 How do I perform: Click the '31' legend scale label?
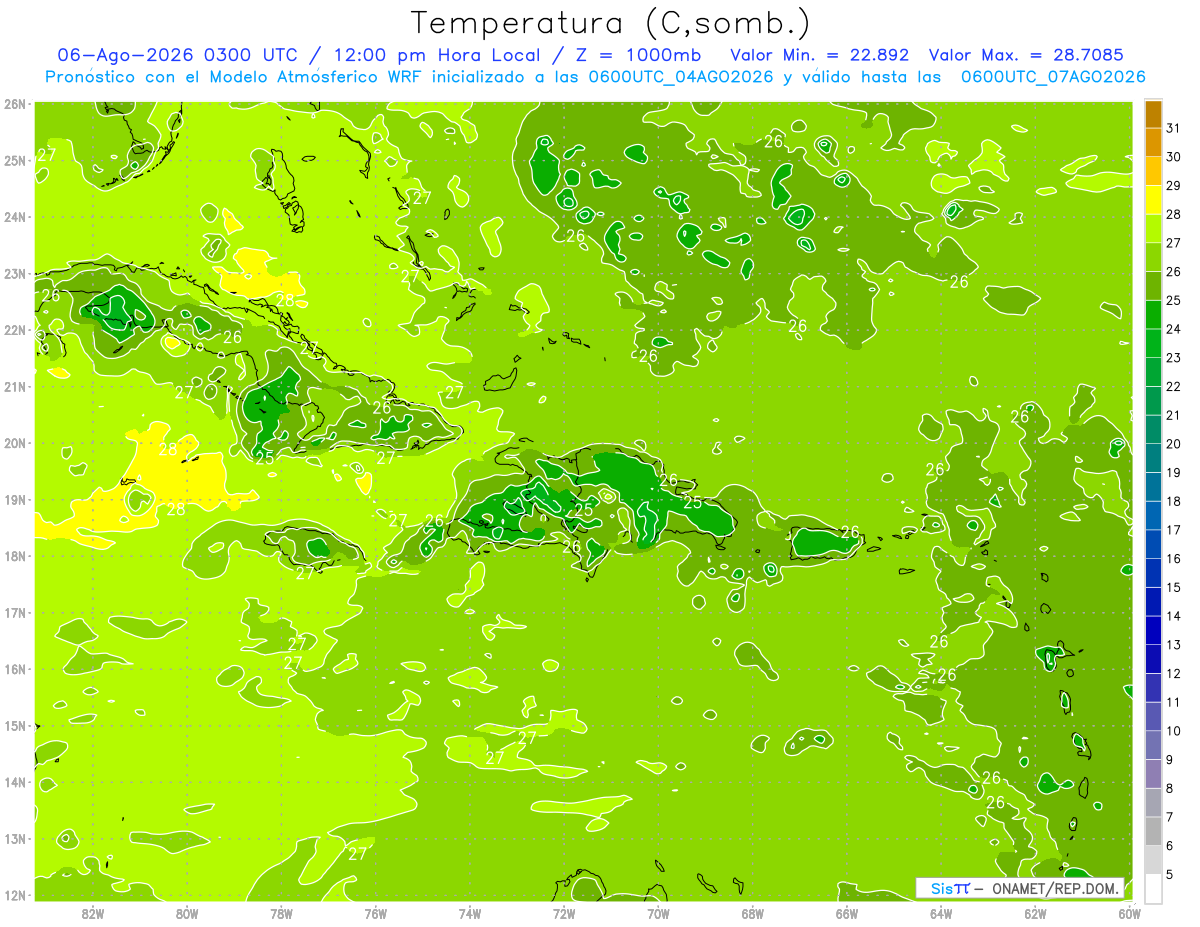[x=1173, y=128]
